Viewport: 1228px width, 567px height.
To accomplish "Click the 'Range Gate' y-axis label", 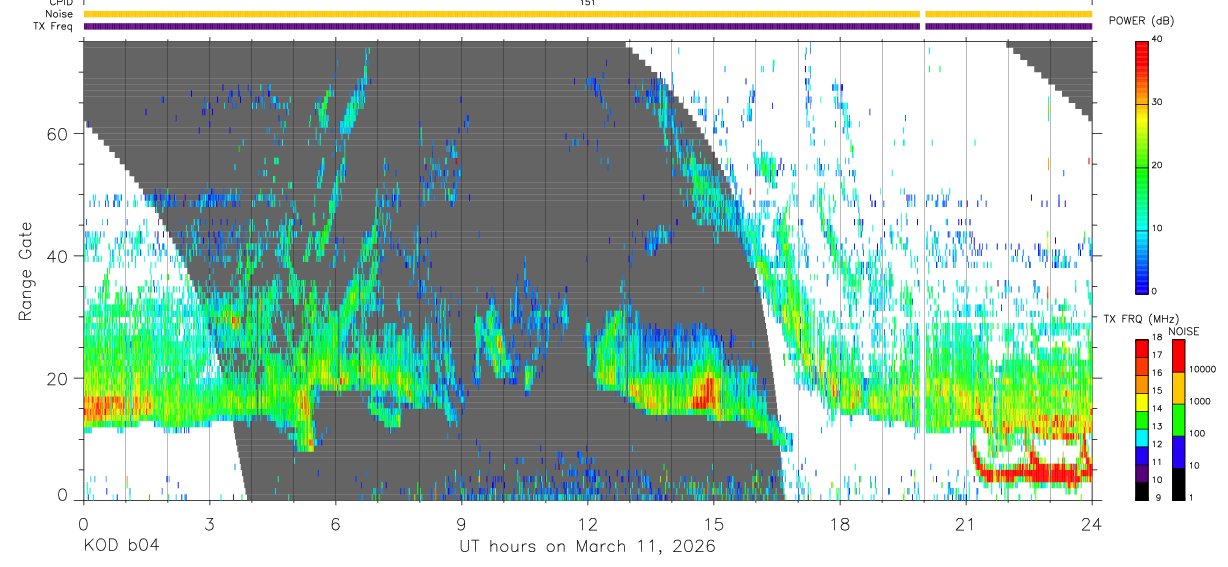I will point(25,271).
